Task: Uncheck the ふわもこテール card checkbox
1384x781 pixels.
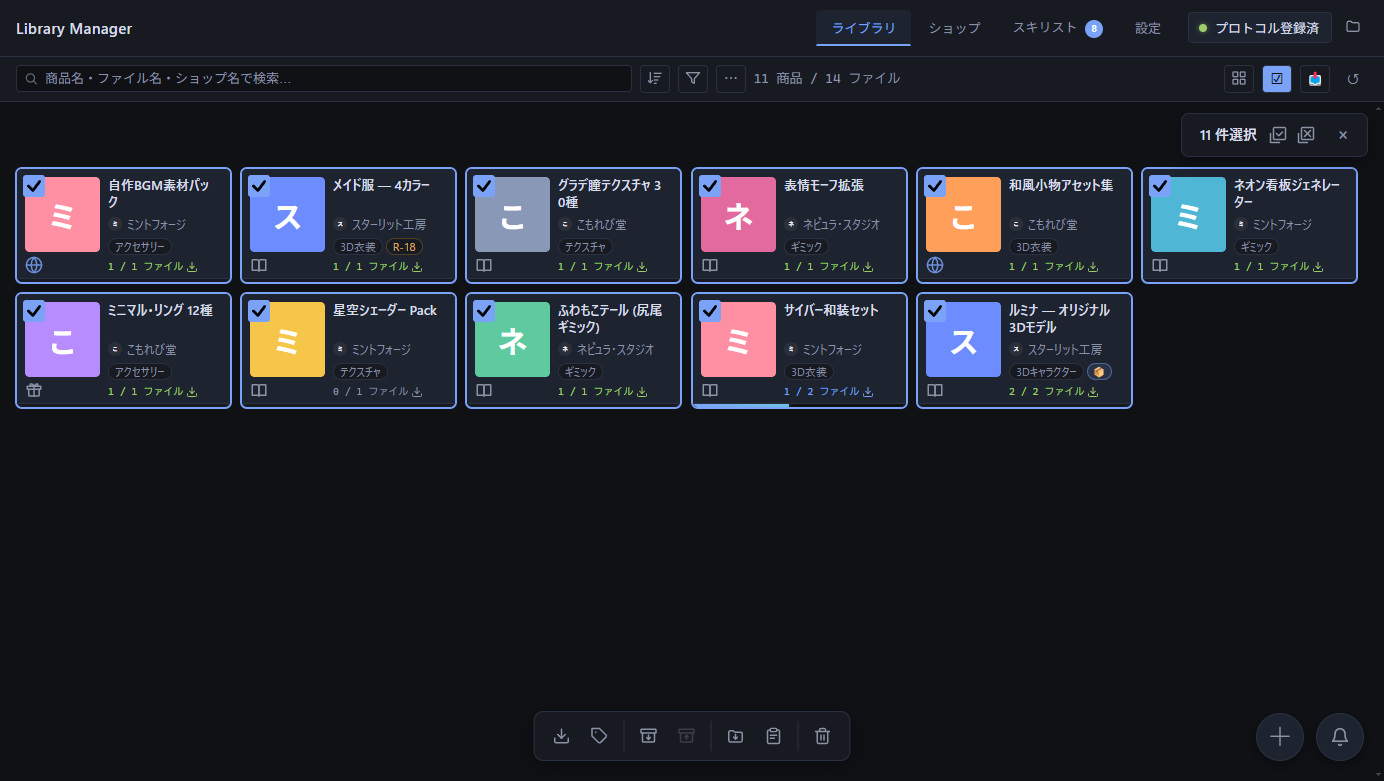Action: coord(484,311)
